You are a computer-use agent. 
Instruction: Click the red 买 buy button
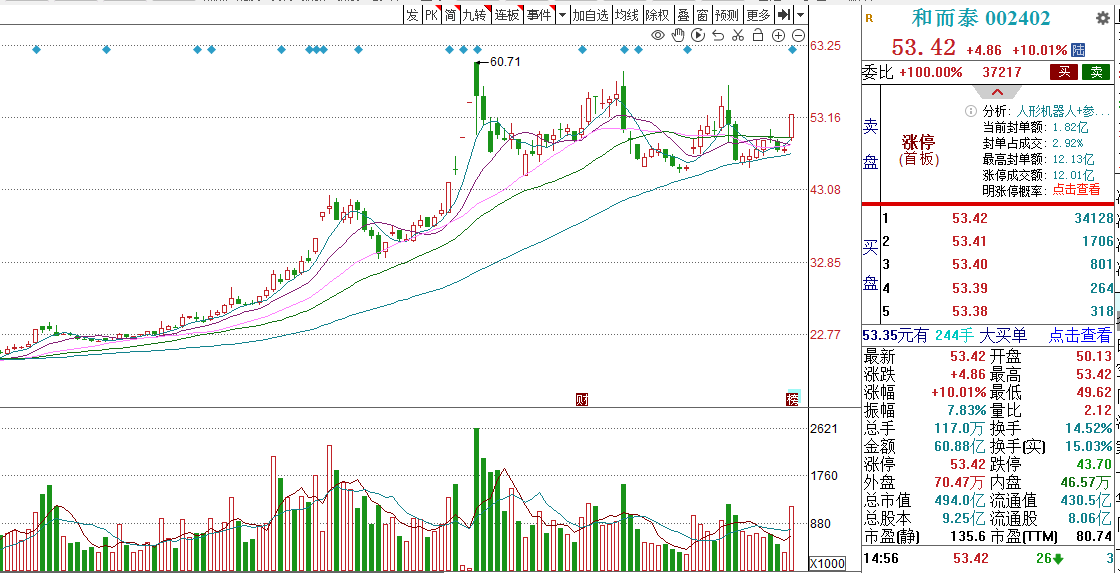coord(1064,71)
